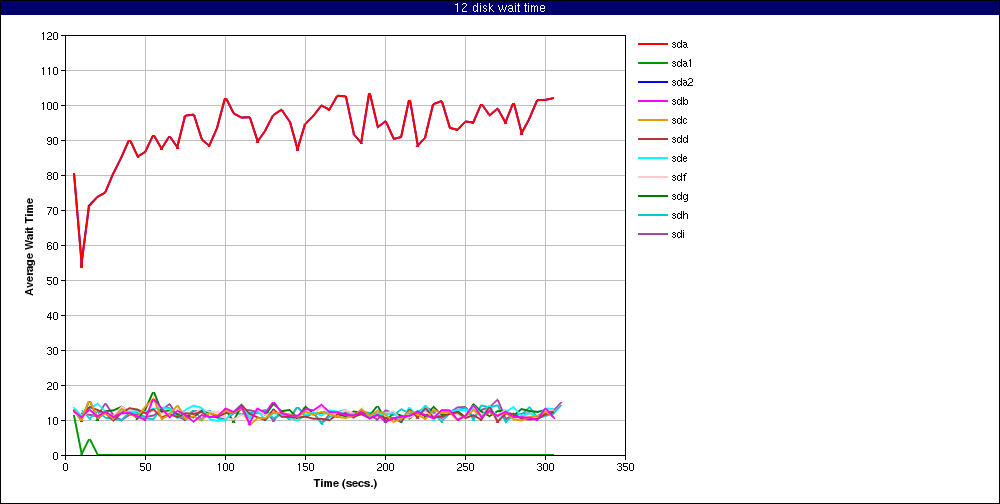This screenshot has height=504, width=1000.
Task: Click the x-axis tick value 300
Action: 545,466
